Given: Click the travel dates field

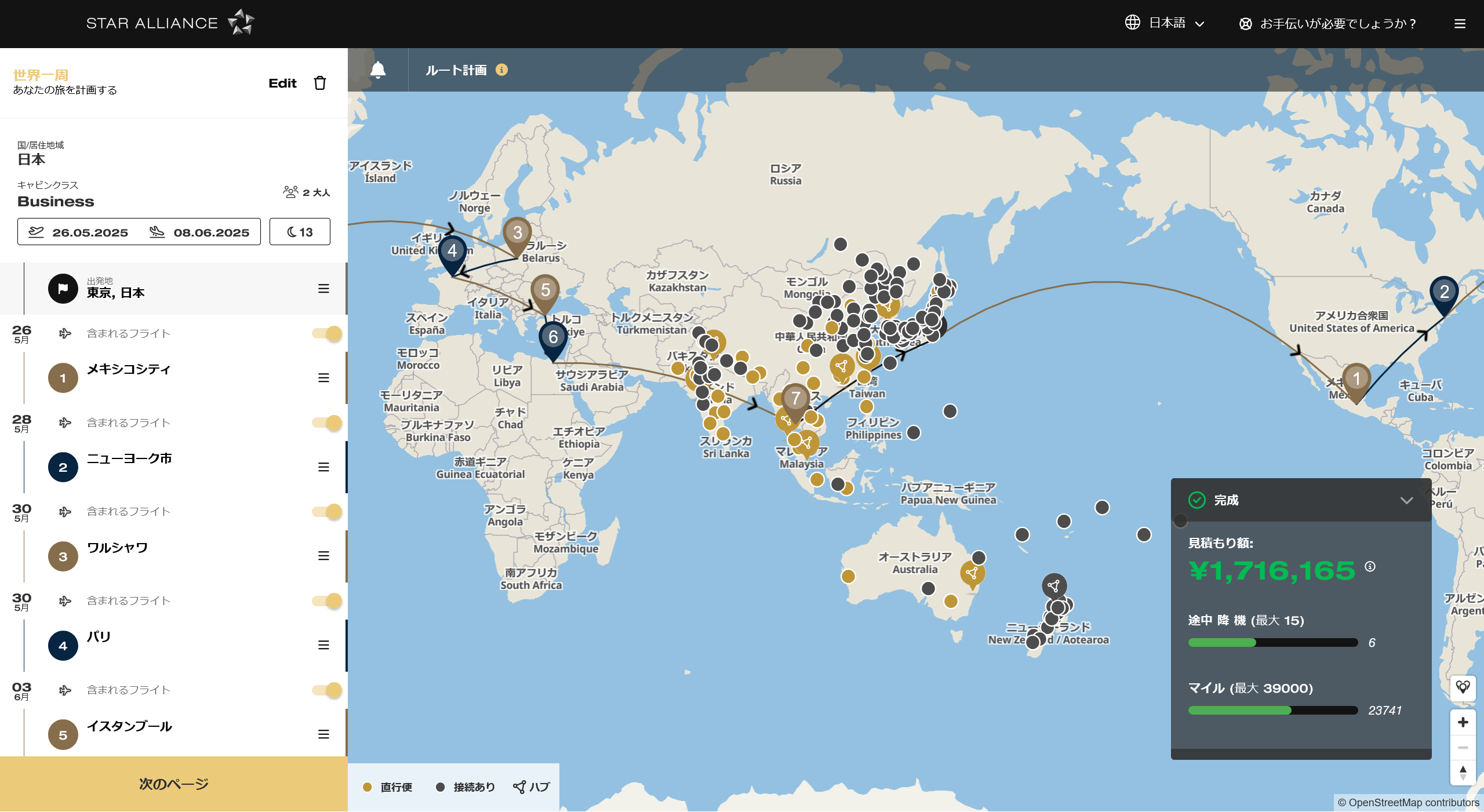Looking at the screenshot, I should pos(139,232).
